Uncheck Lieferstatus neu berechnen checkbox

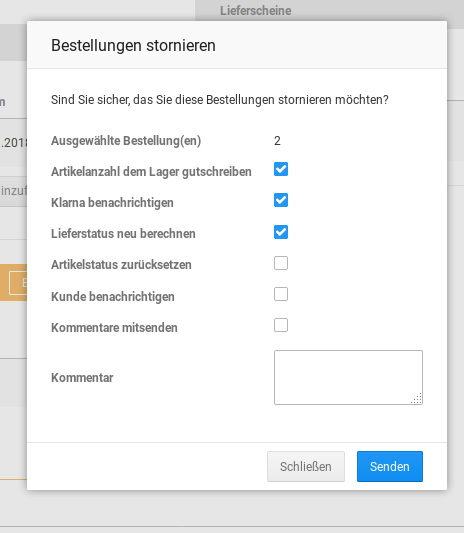coord(281,232)
